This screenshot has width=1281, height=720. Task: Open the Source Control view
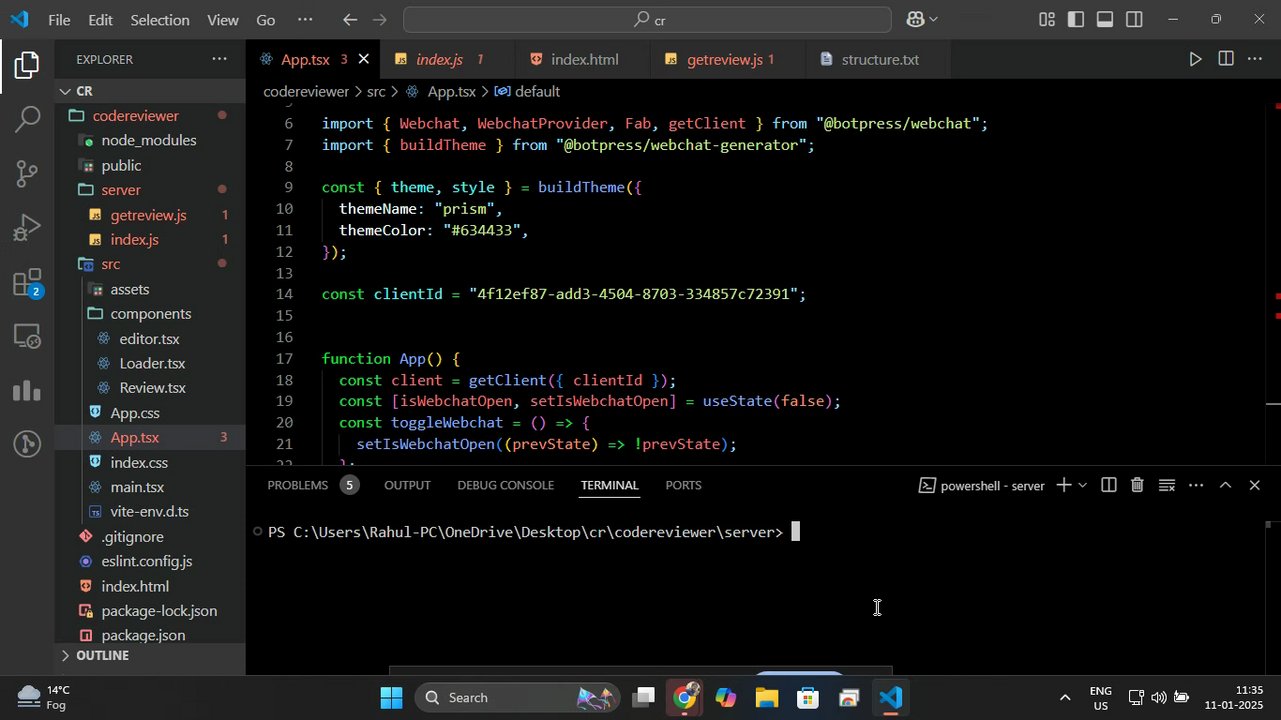[x=27, y=174]
